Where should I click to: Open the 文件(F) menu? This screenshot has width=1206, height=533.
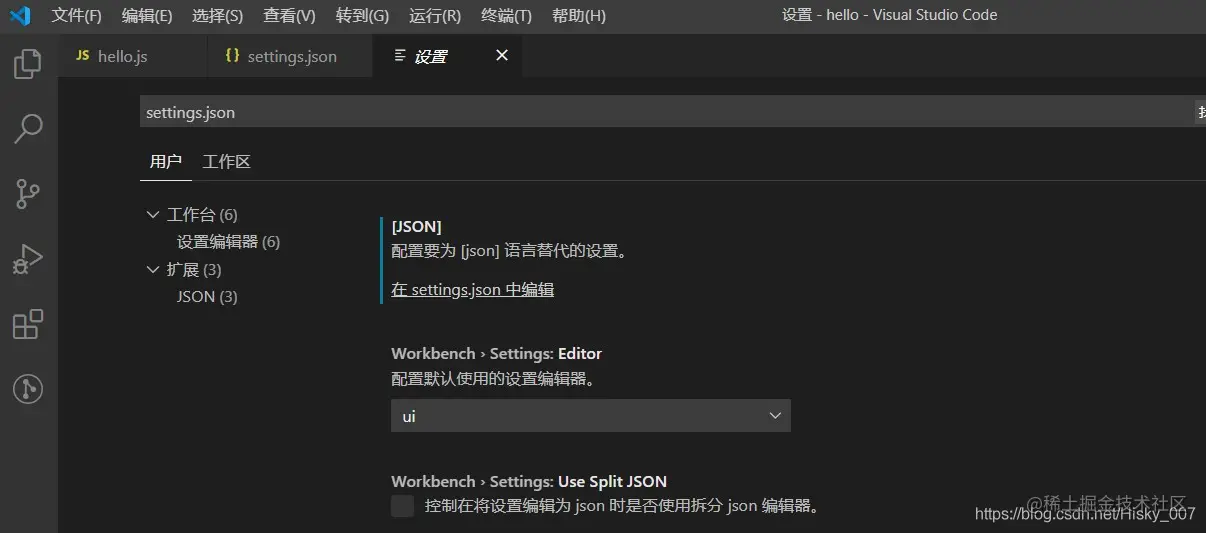coord(77,16)
